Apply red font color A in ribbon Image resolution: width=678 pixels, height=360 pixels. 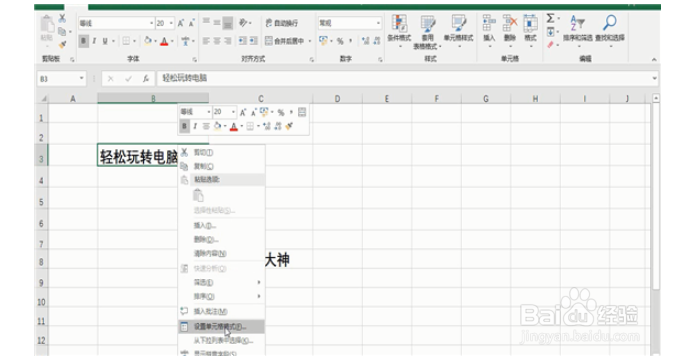164,41
